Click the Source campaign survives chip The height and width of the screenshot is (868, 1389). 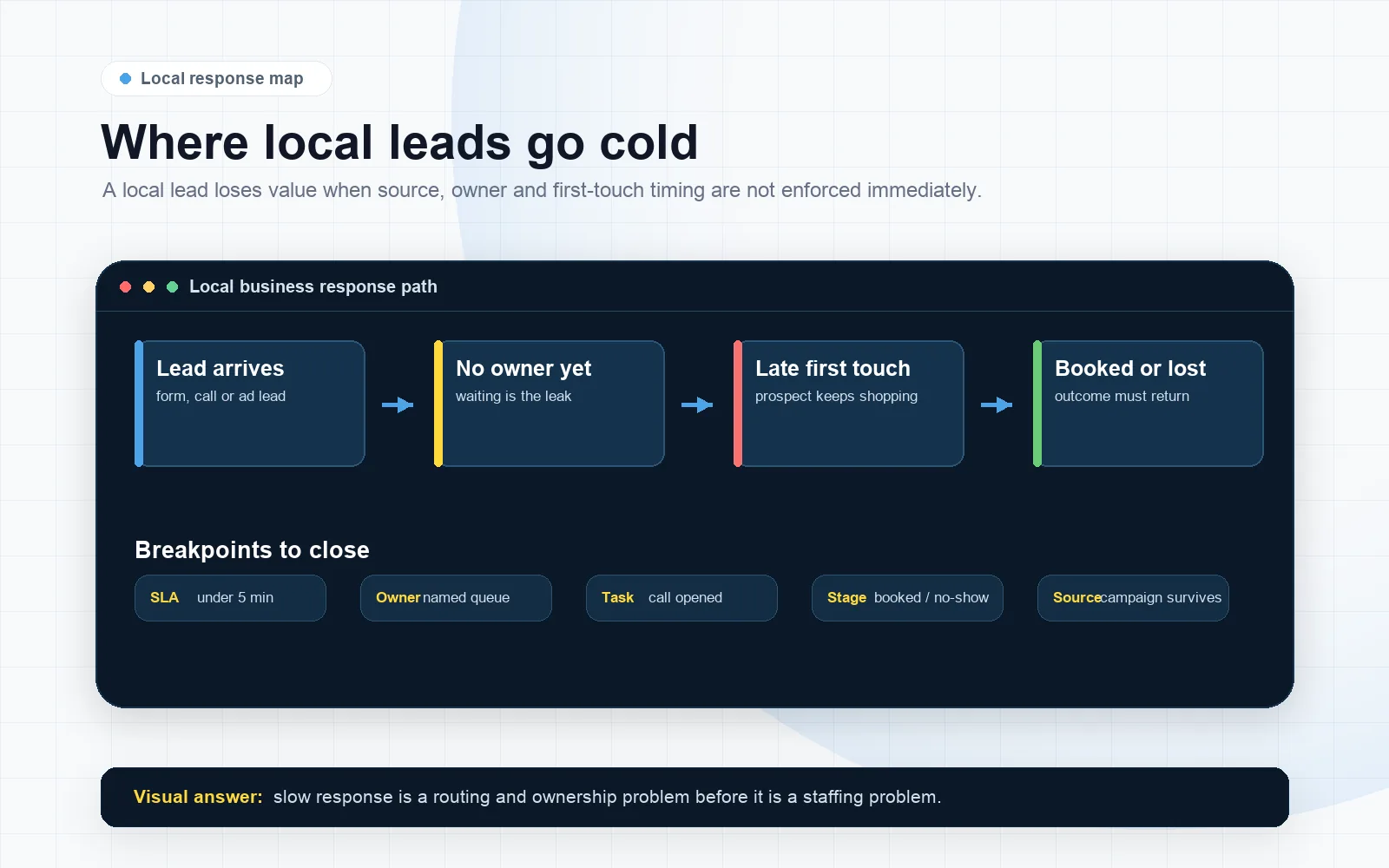(x=1133, y=598)
